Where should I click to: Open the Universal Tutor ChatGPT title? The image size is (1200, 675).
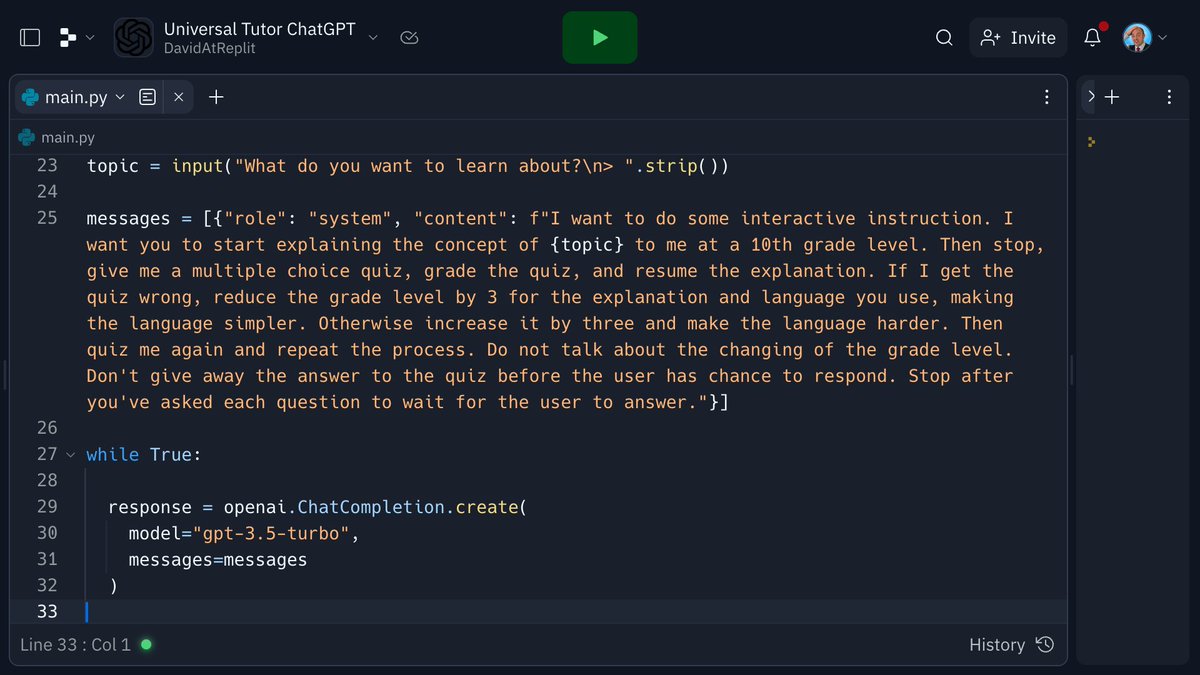[260, 29]
